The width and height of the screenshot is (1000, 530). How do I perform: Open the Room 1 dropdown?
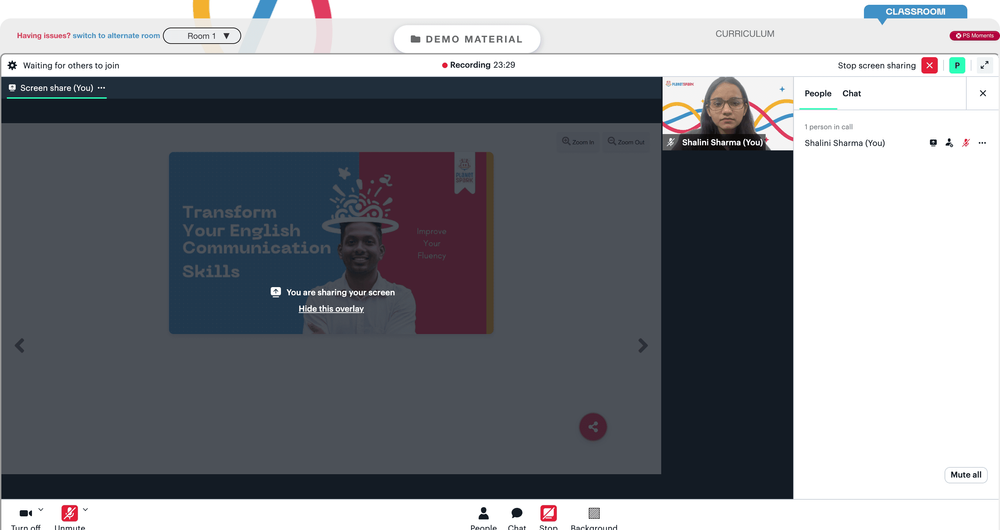pyautogui.click(x=202, y=36)
